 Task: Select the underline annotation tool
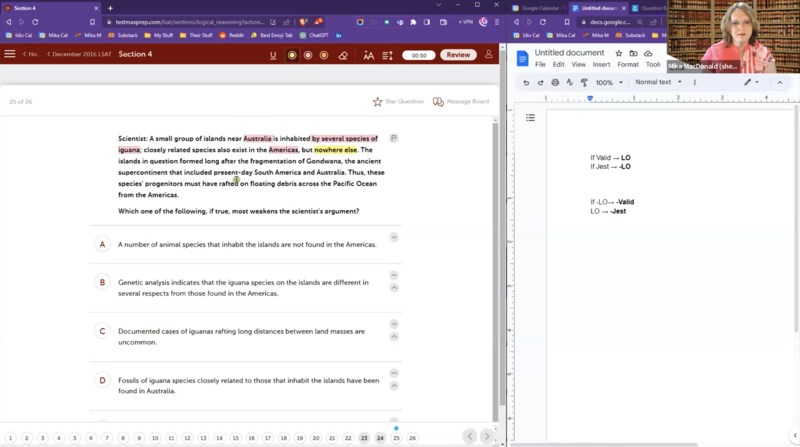coord(273,55)
